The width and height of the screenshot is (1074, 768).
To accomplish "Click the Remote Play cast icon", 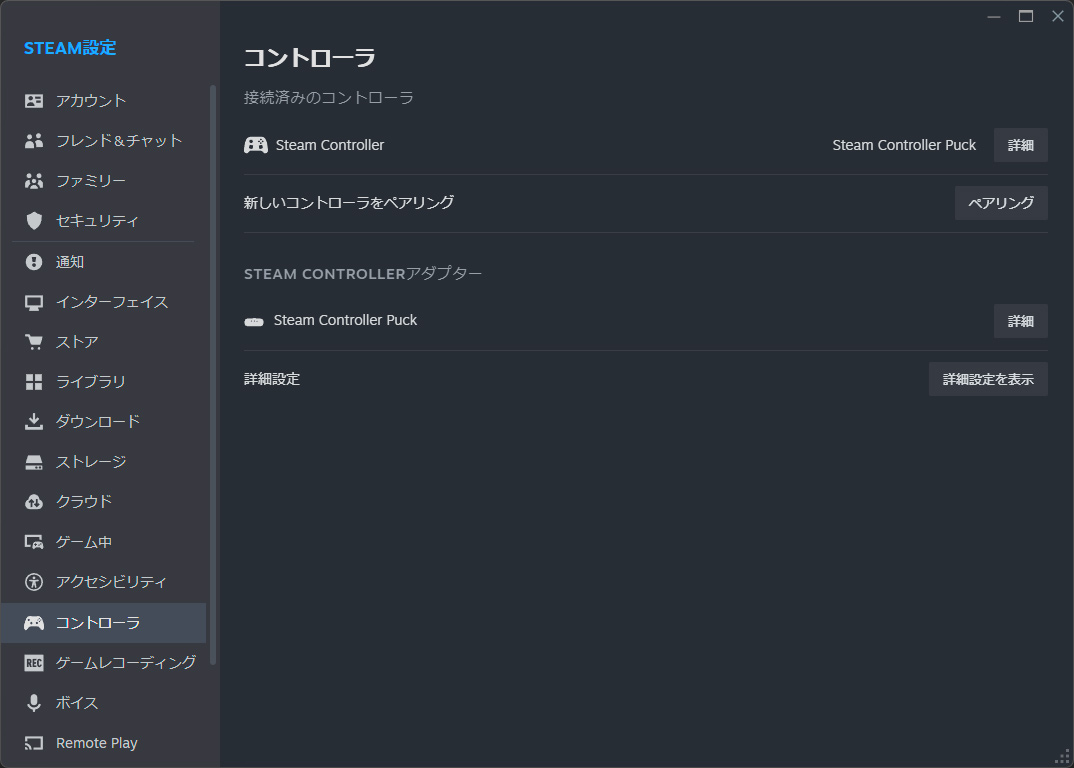I will pyautogui.click(x=34, y=743).
